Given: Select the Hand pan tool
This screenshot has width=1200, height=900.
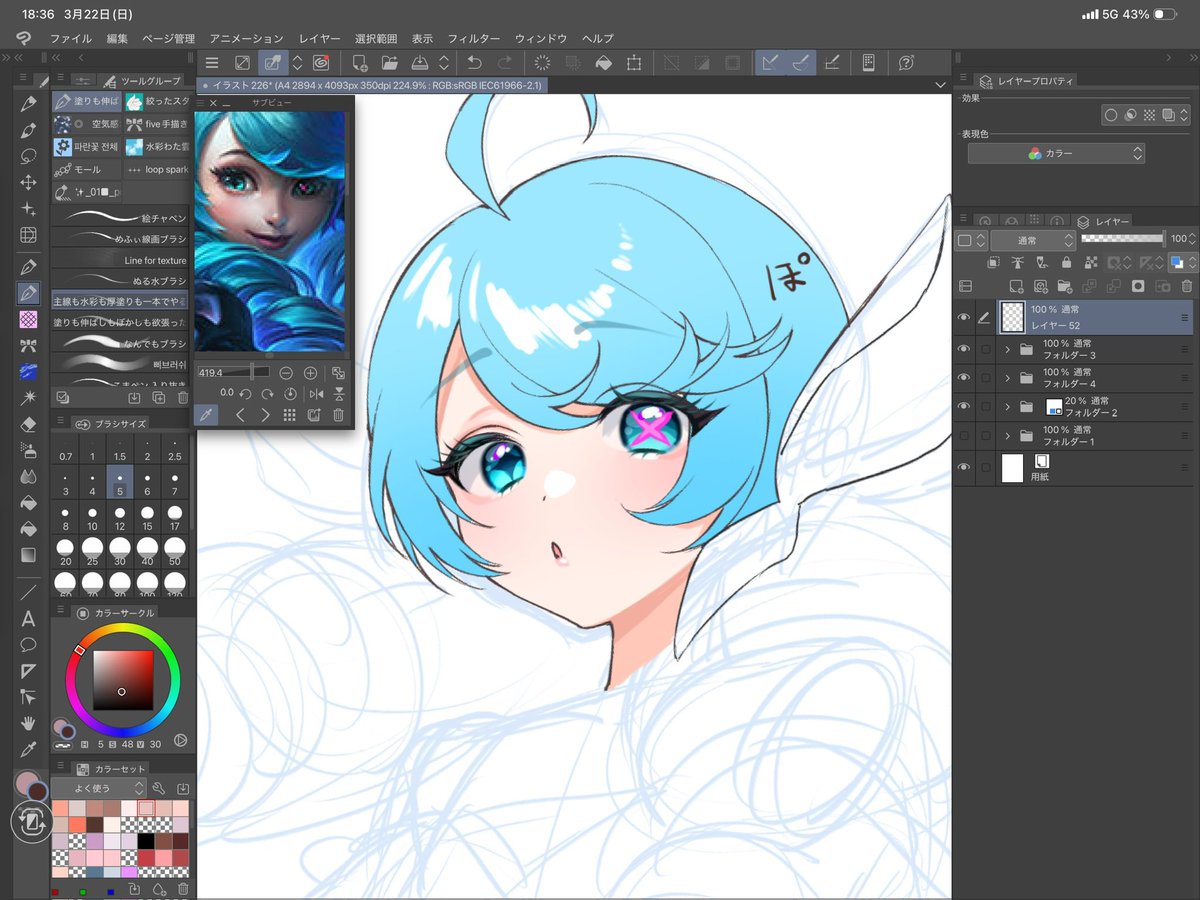Looking at the screenshot, I should coord(28,723).
